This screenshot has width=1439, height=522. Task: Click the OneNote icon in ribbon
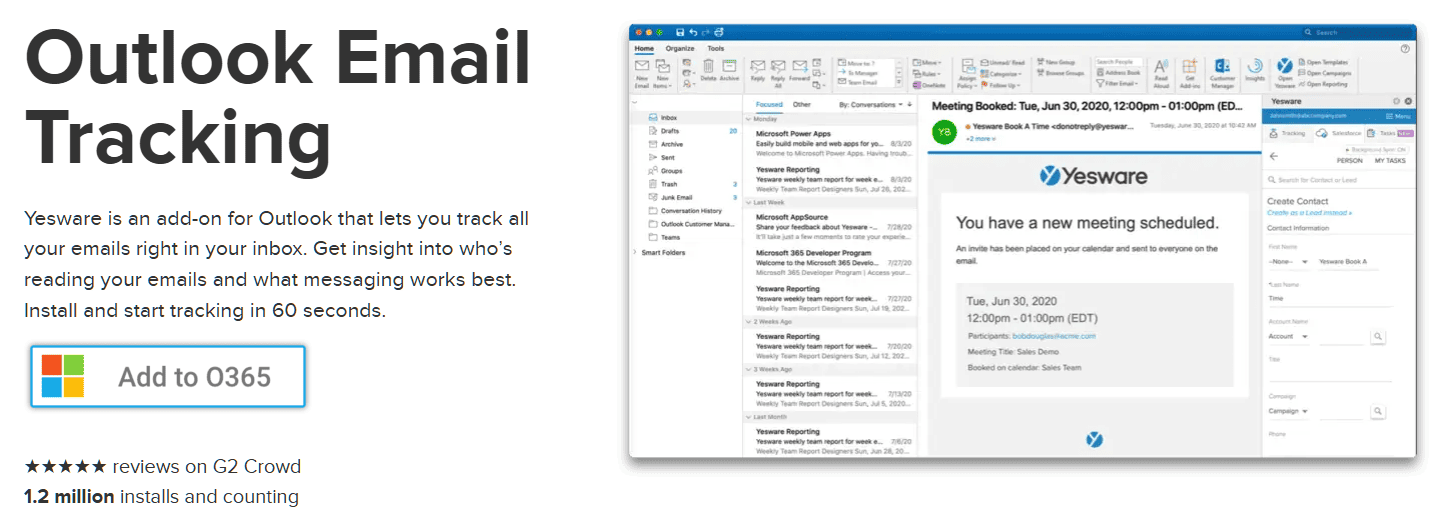(x=931, y=84)
